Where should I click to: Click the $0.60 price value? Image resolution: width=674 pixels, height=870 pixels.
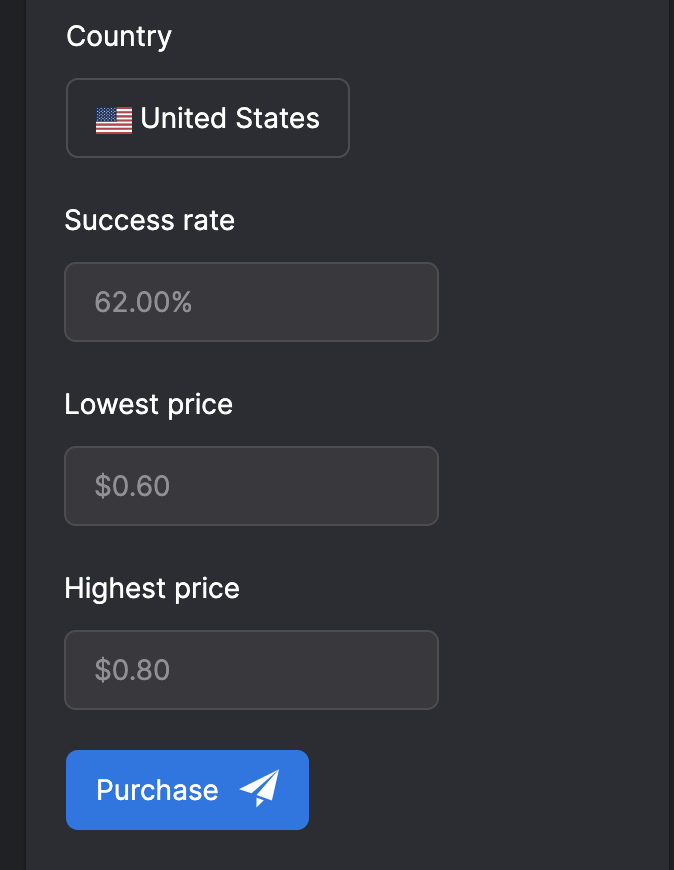tap(132, 486)
